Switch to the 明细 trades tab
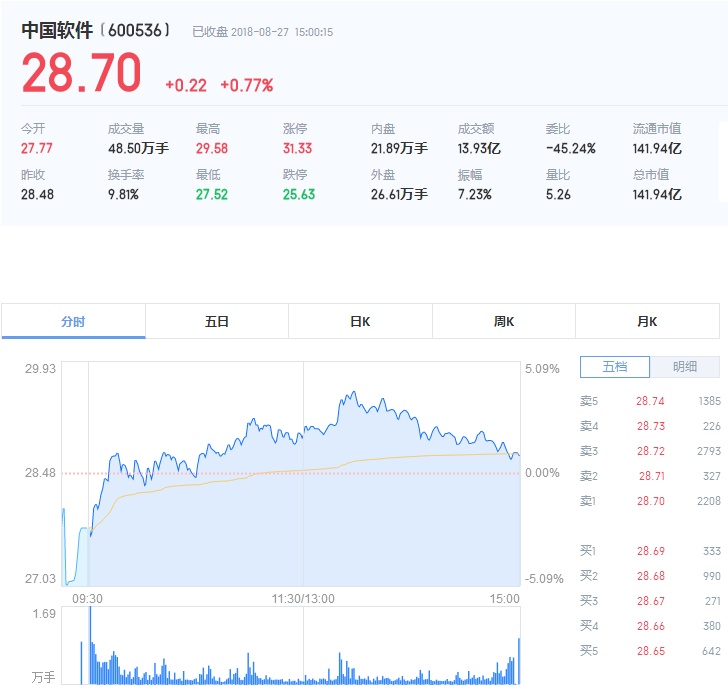Image resolution: width=728 pixels, height=694 pixels. coord(685,367)
